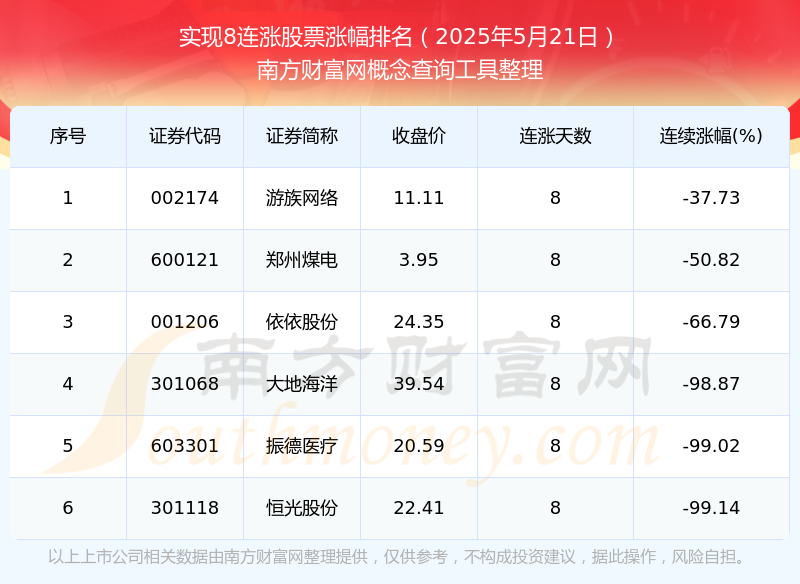The height and width of the screenshot is (584, 800).
Task: Click stock name 恒光股份
Action: click(x=302, y=508)
